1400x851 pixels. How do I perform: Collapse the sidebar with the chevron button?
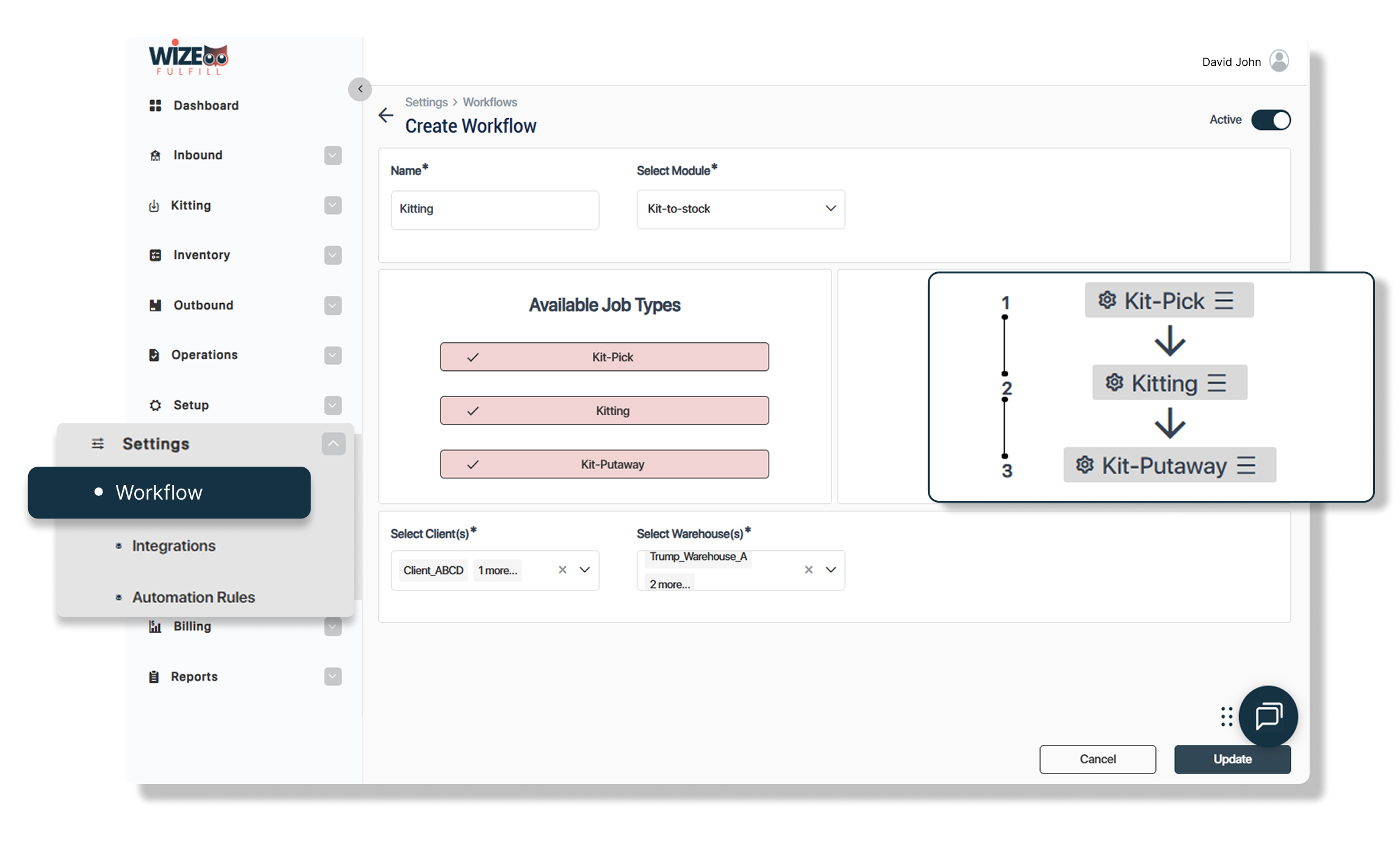(x=360, y=89)
